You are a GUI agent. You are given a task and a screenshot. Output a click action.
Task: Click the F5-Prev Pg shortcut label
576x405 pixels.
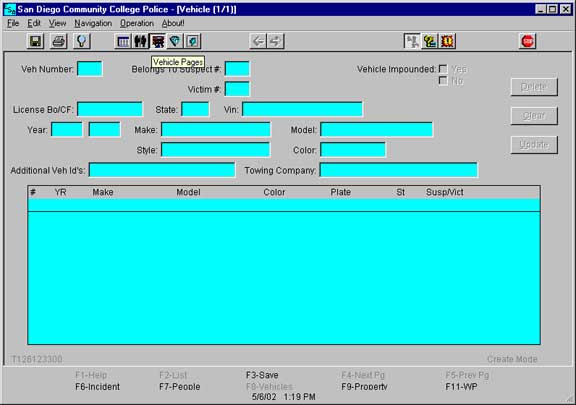(467, 375)
